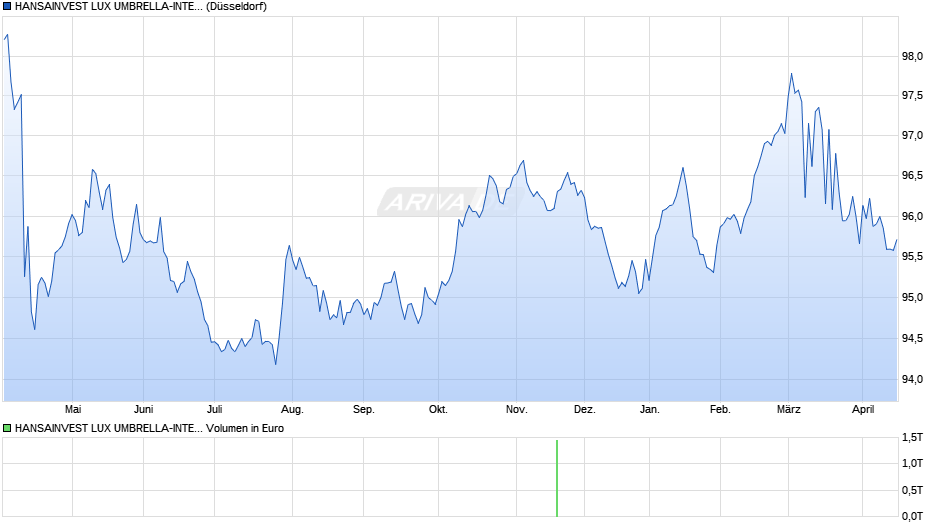Click the 'Aug.' month label
940x526 pixels.
click(x=293, y=409)
